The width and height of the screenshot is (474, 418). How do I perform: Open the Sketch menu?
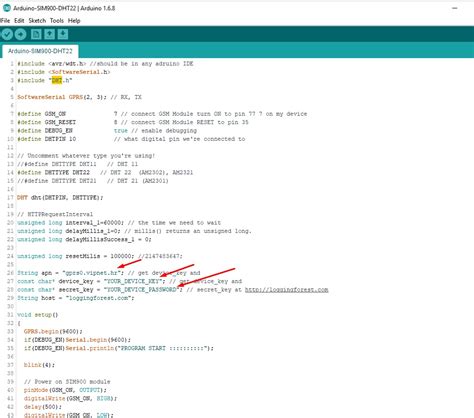(37, 21)
